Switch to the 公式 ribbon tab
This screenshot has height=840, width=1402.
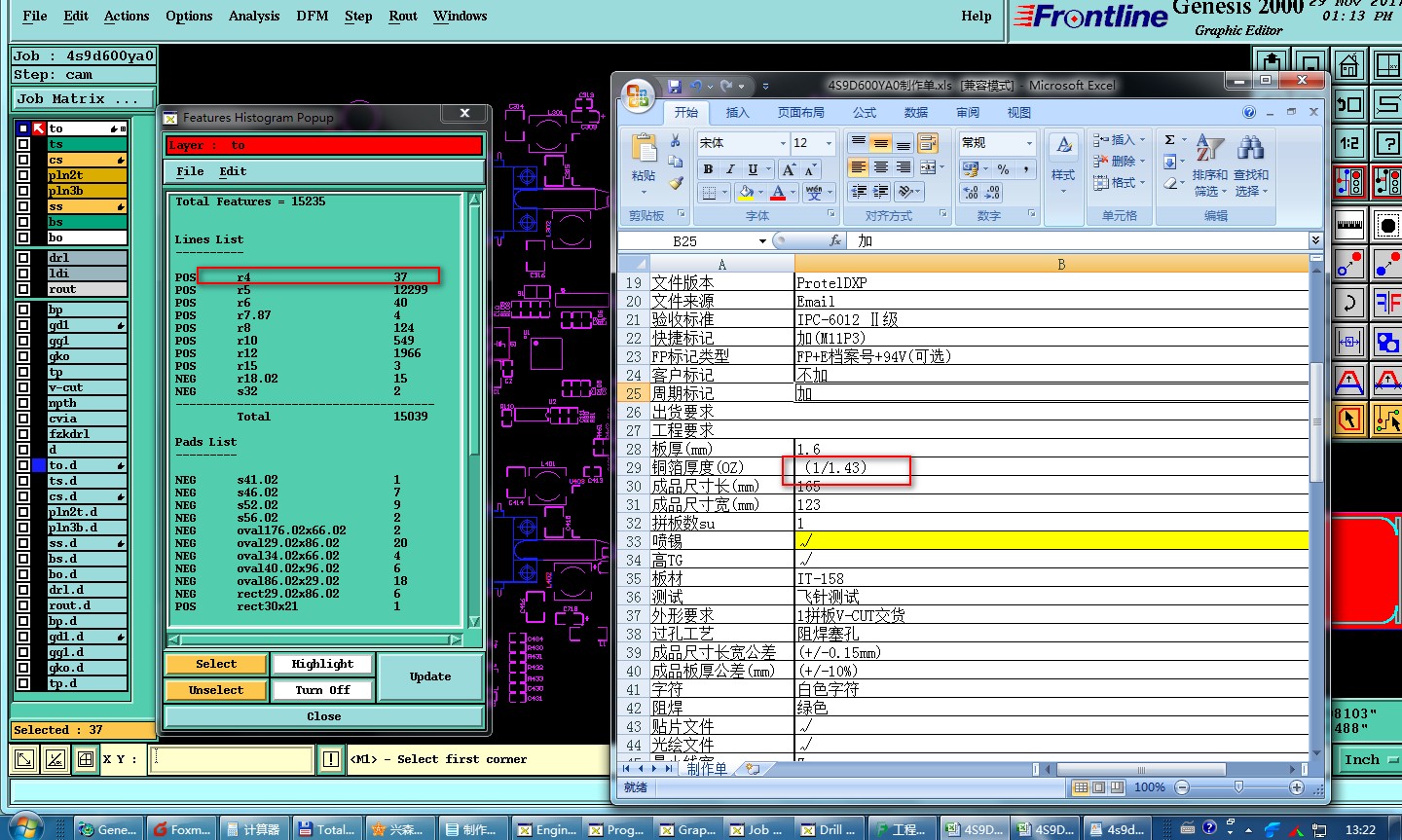pyautogui.click(x=865, y=113)
